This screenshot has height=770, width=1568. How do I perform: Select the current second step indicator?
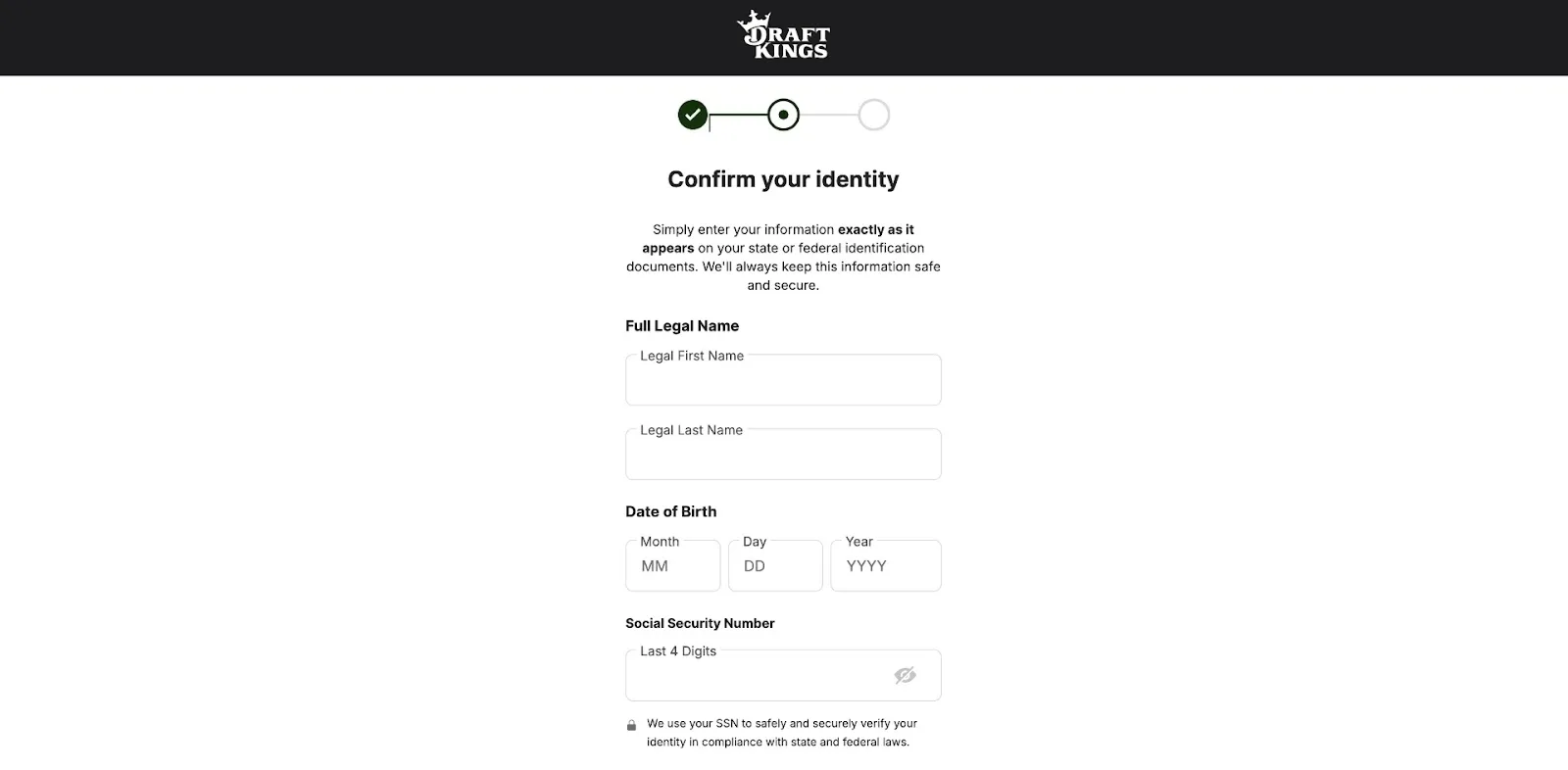pyautogui.click(x=783, y=116)
